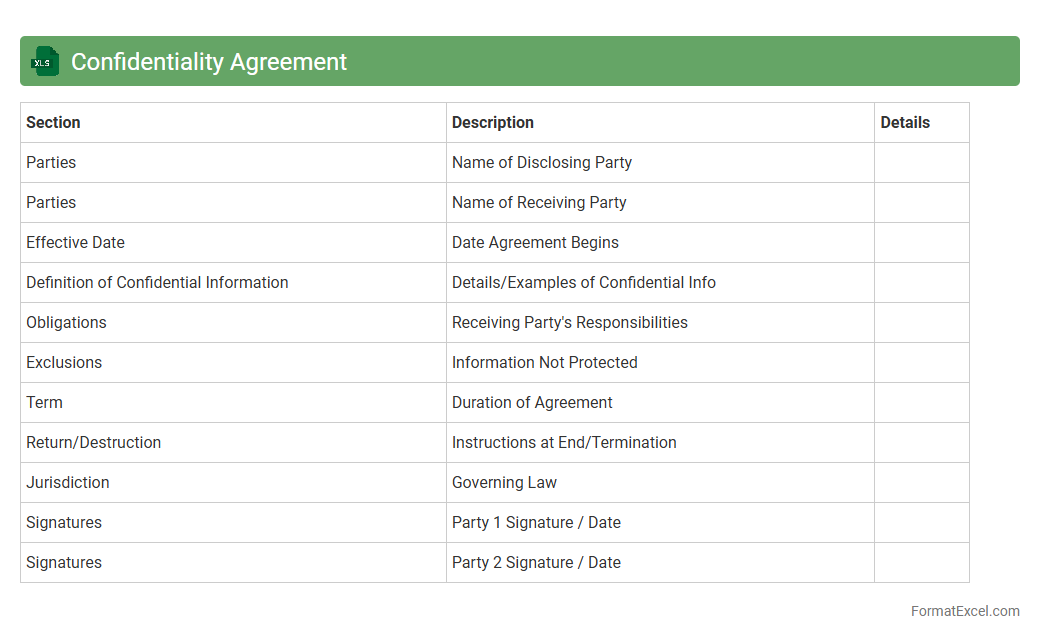Click the Confidentiality Agreement title
The height and width of the screenshot is (640, 1040).
click(x=209, y=62)
